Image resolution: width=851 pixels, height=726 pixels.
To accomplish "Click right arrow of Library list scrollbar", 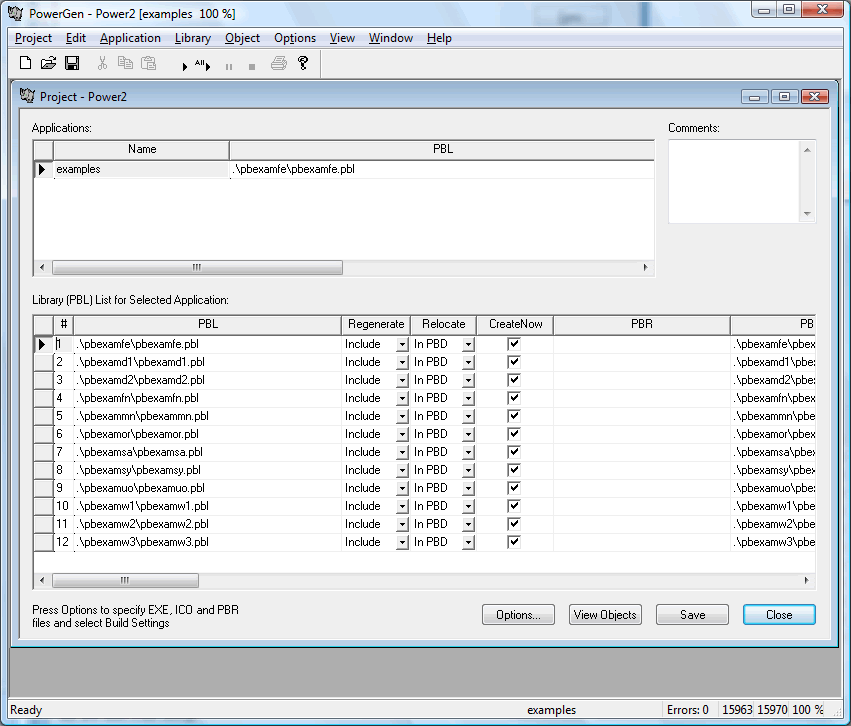I will click(806, 581).
